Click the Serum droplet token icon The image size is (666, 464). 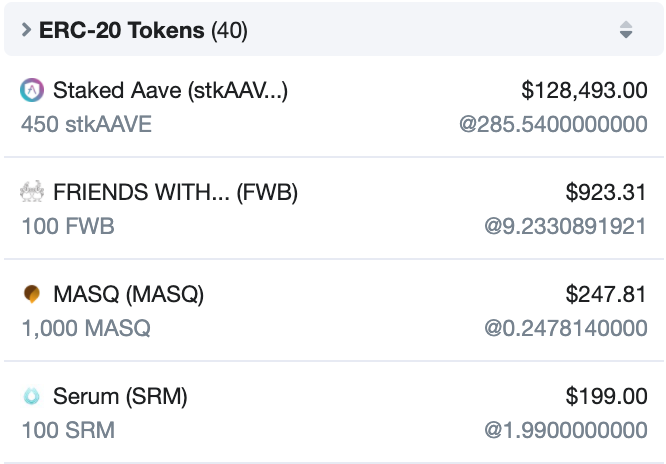tap(32, 396)
